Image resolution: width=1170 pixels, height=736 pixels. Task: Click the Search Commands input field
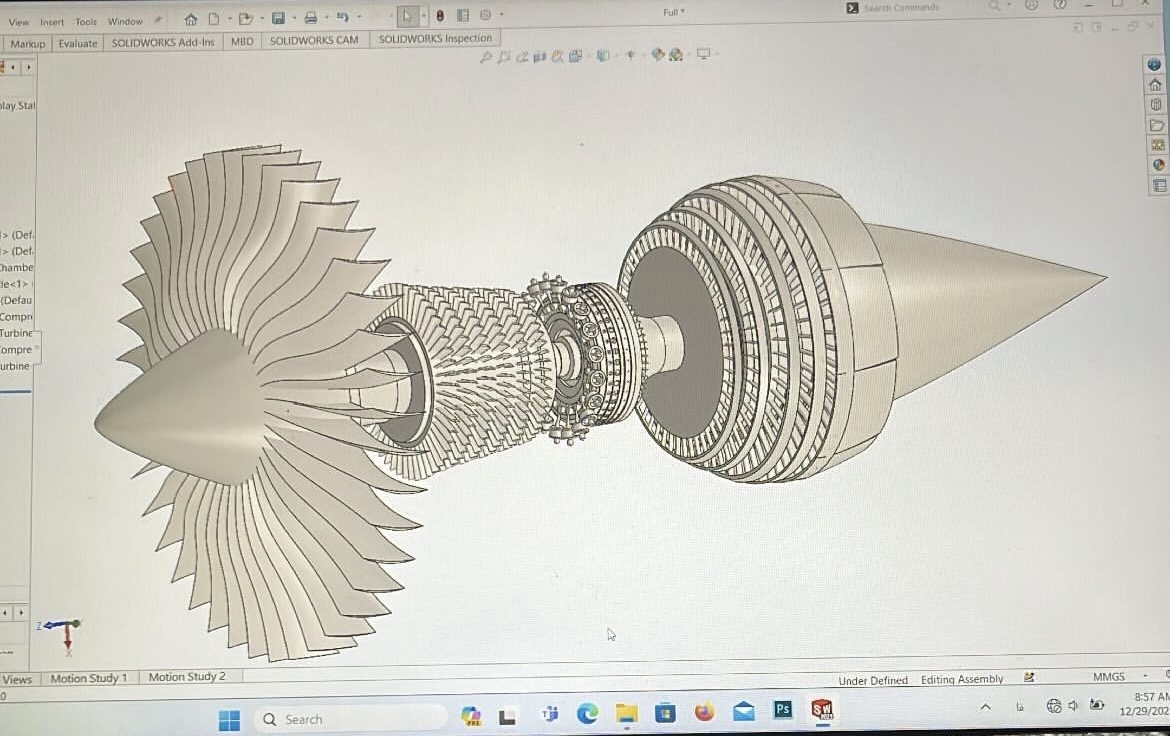click(x=910, y=8)
